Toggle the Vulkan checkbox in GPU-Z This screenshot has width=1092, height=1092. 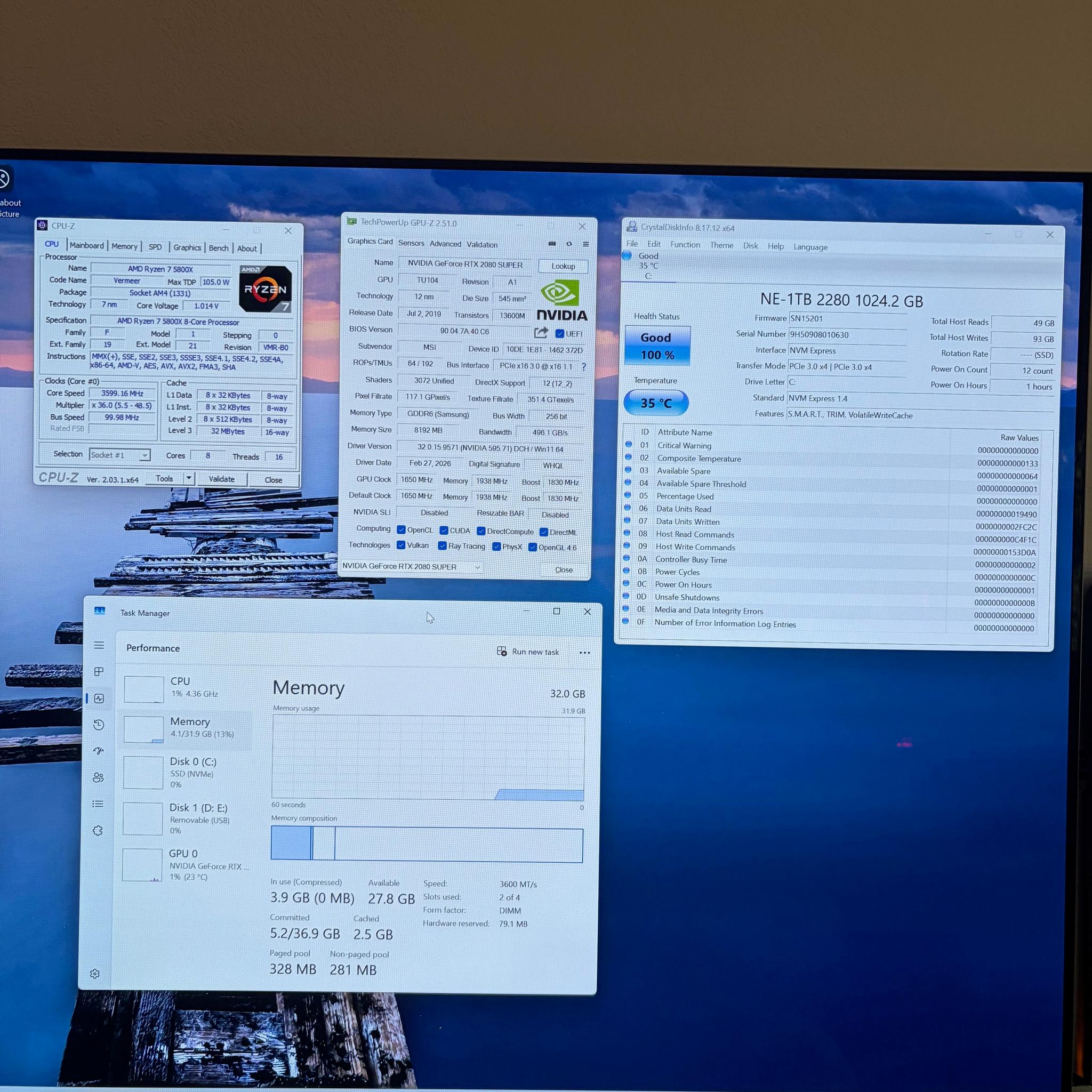[401, 545]
